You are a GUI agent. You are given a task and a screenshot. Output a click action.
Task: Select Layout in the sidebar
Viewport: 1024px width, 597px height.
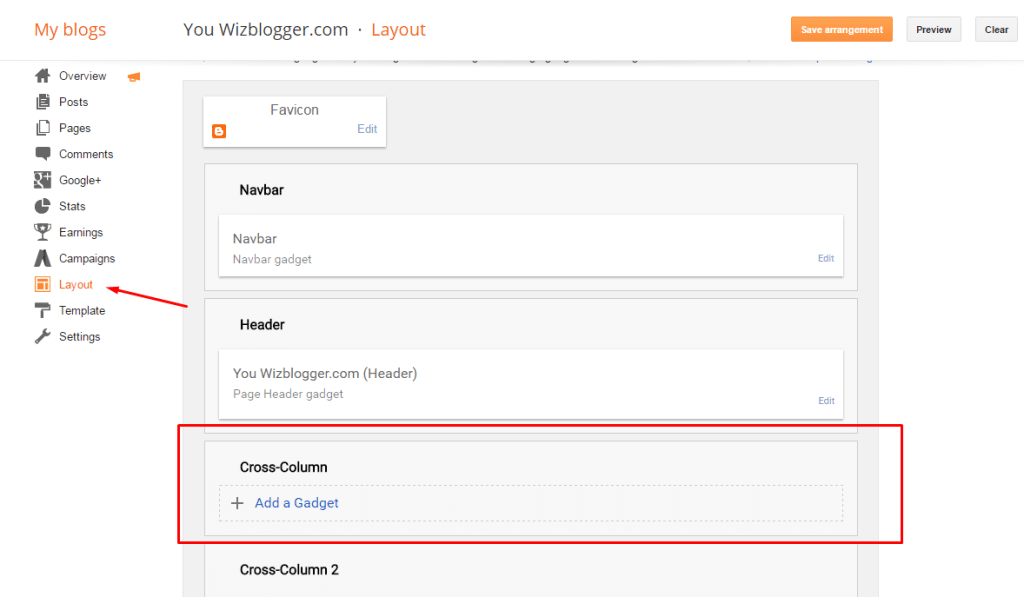(75, 285)
